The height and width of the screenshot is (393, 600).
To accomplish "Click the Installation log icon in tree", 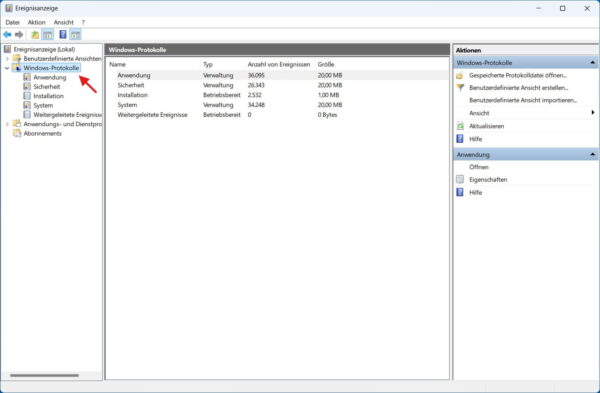I will tap(27, 96).
